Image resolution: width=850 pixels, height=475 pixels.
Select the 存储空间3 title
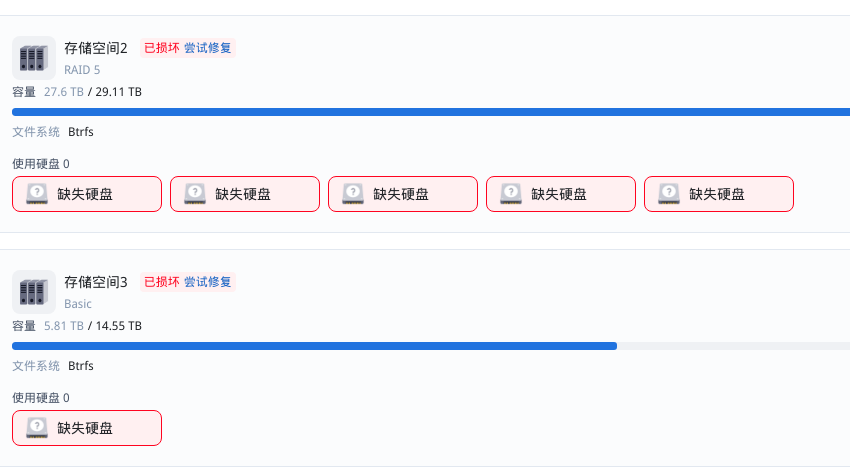coord(96,282)
